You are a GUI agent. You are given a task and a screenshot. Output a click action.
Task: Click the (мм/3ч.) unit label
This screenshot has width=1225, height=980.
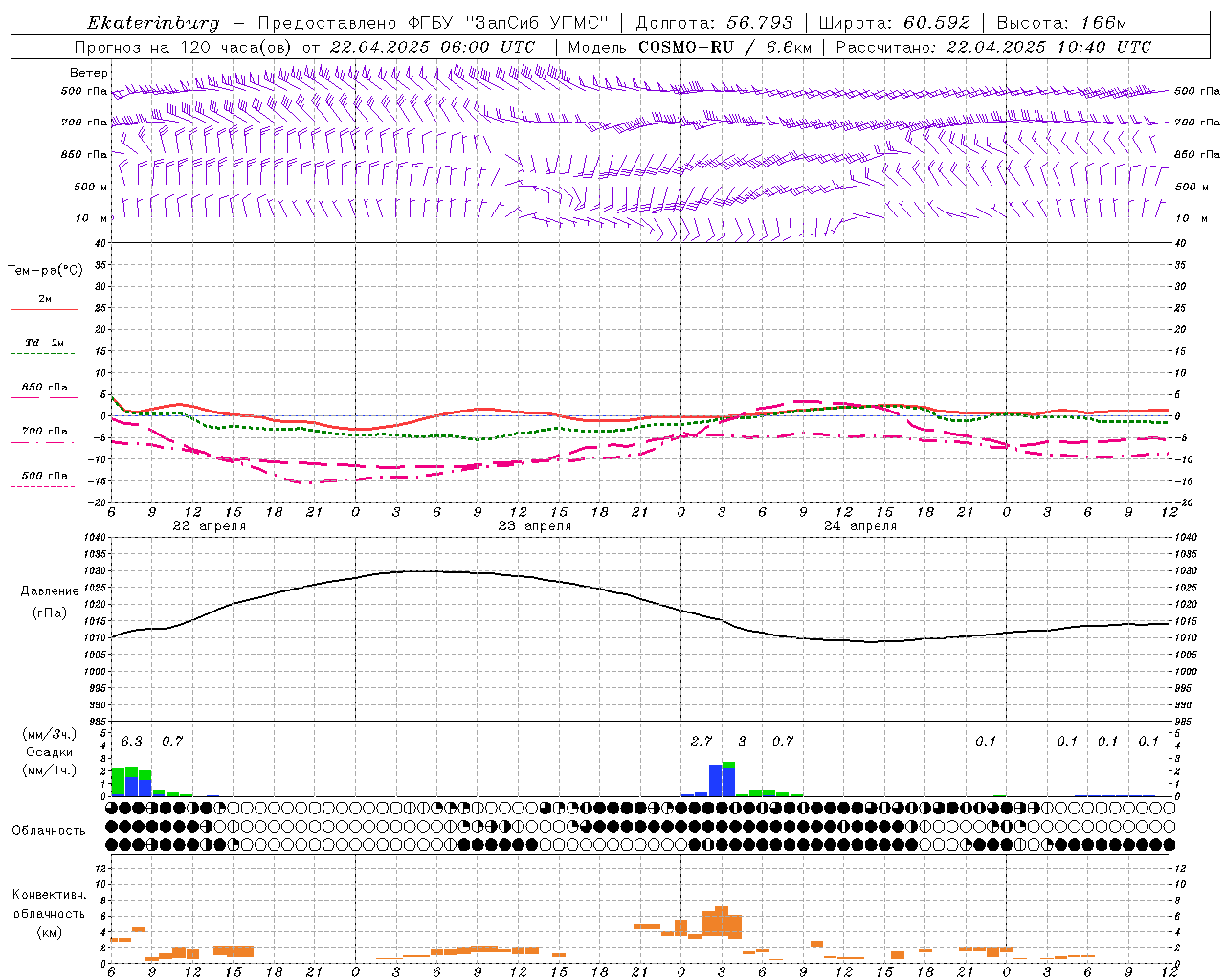coord(48,734)
